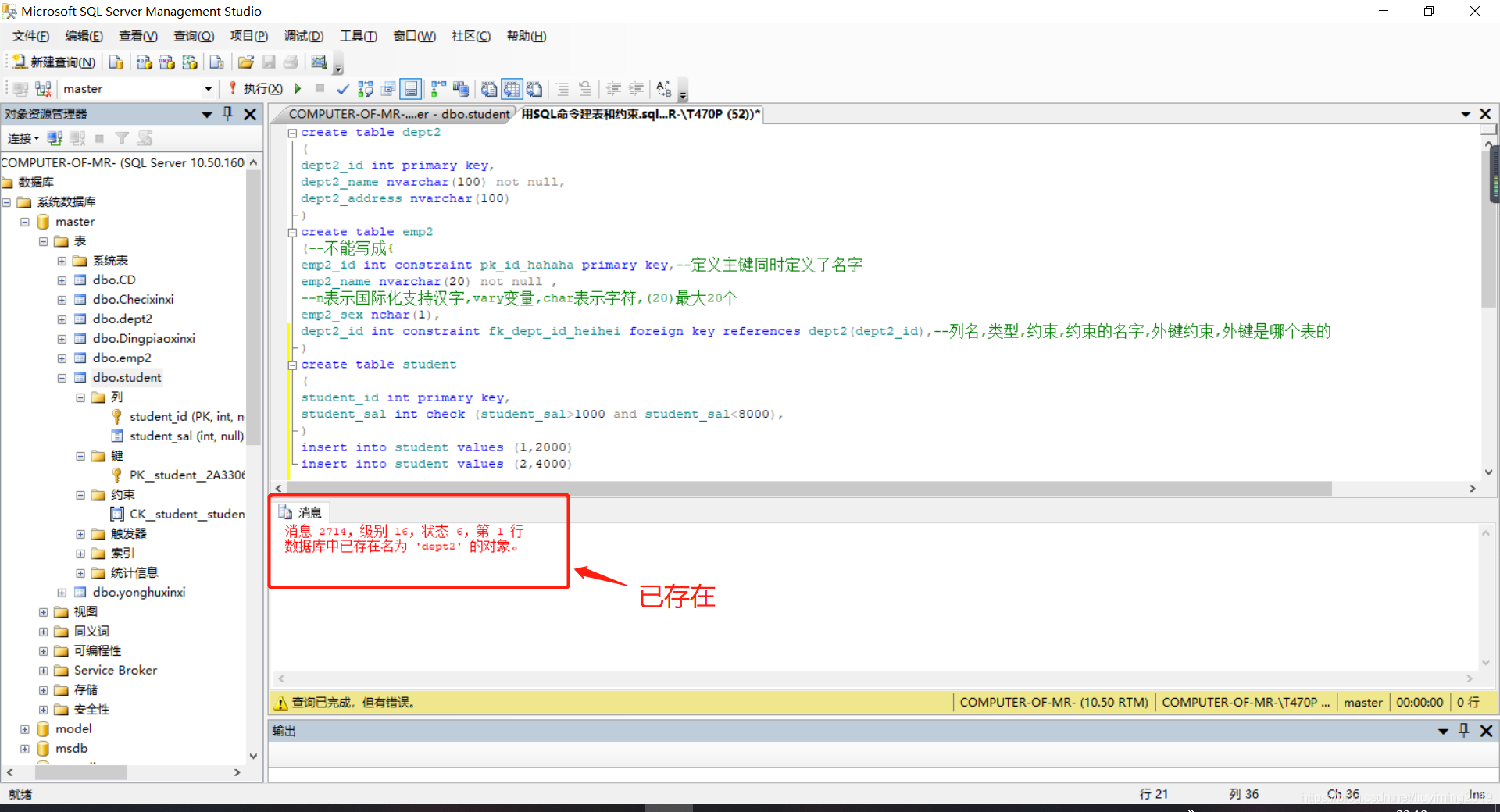Viewport: 1500px width, 812px height.
Task: Open the Edit (编辑) menu
Action: coord(84,36)
